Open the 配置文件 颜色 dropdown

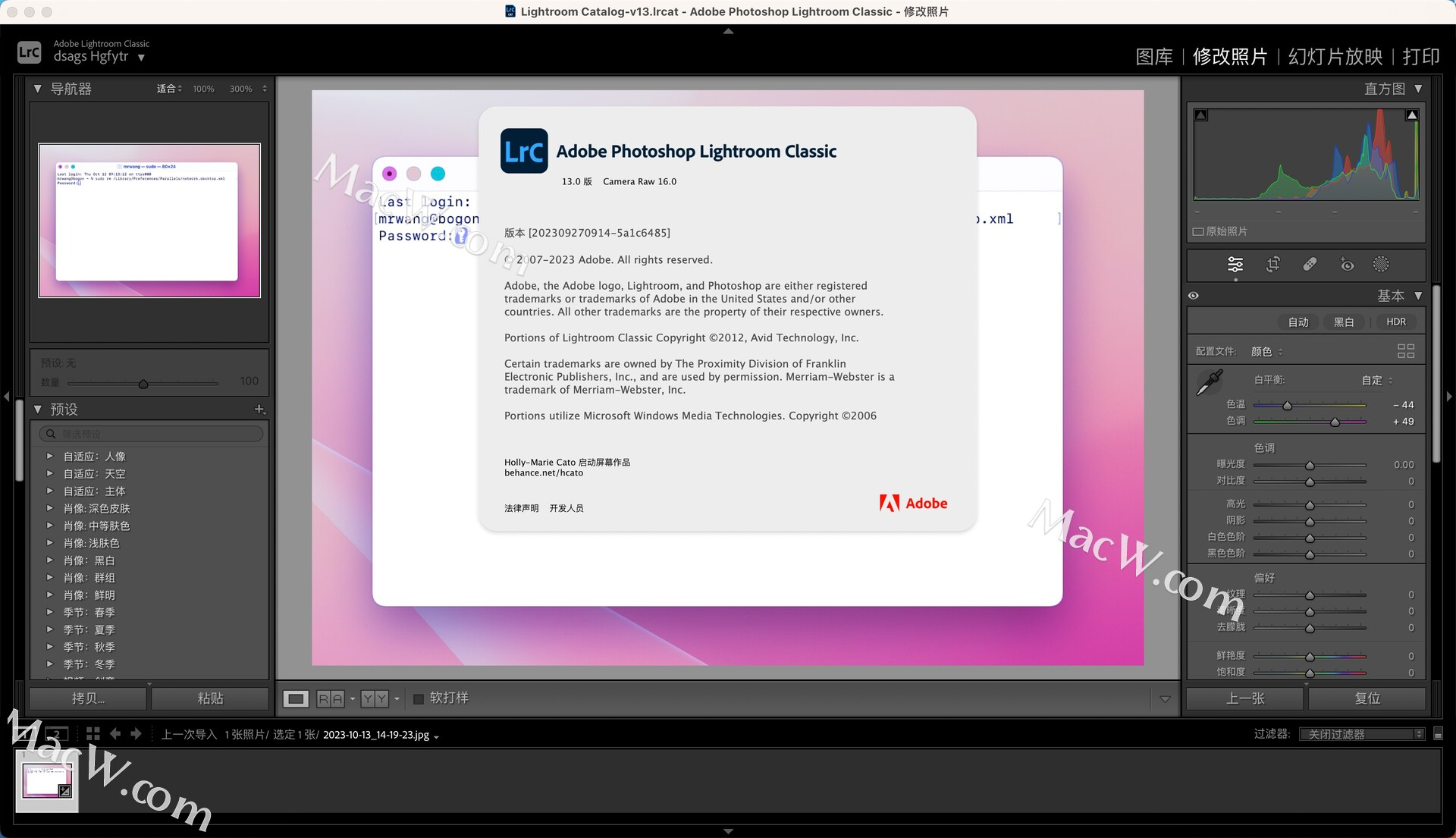pos(1266,352)
